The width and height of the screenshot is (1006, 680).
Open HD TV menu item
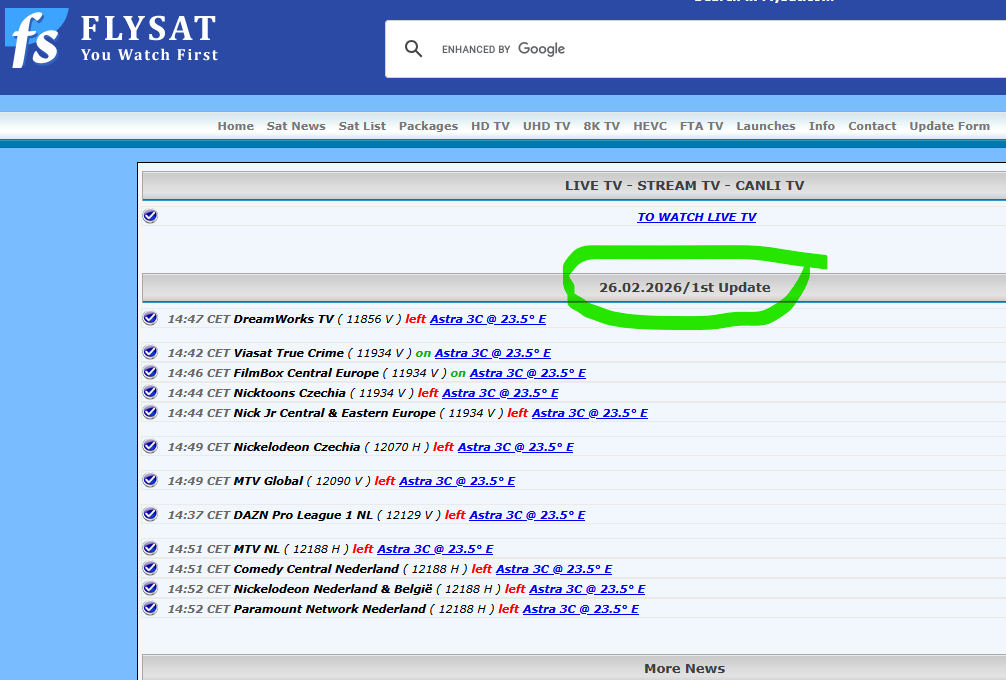[490, 126]
